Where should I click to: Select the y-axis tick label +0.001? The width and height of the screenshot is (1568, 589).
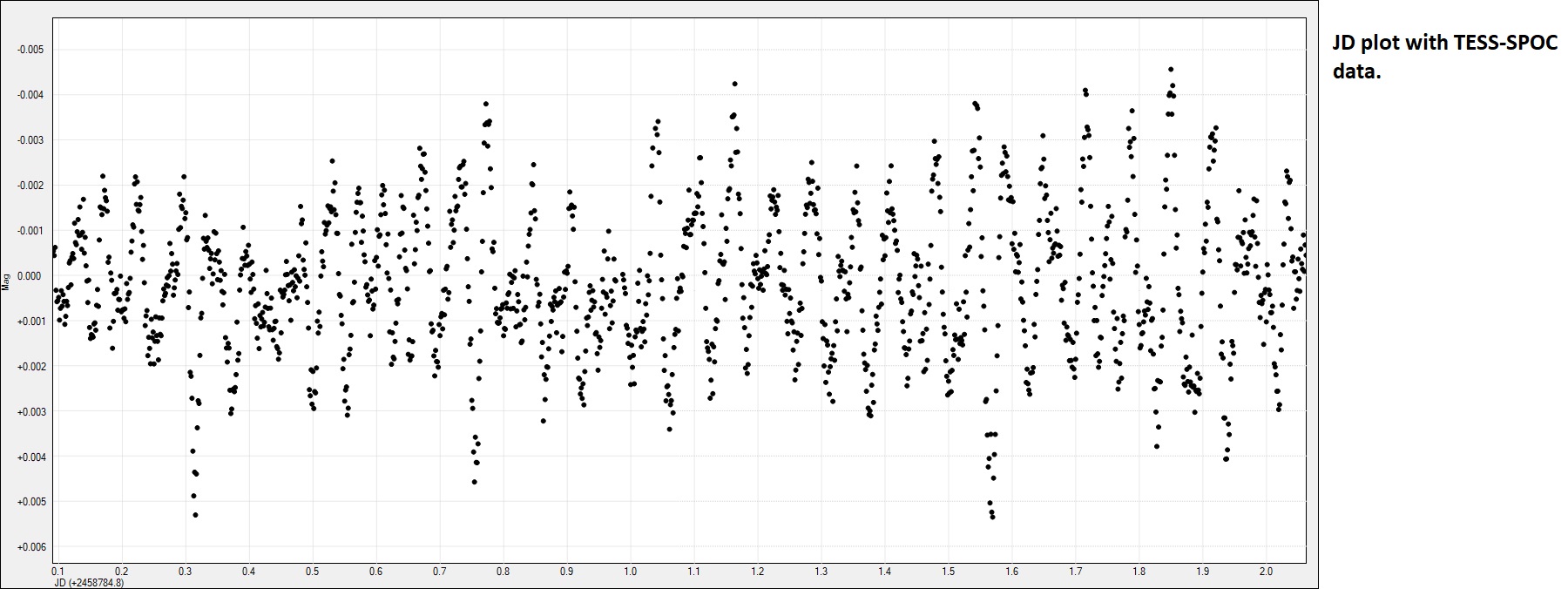(x=30, y=322)
